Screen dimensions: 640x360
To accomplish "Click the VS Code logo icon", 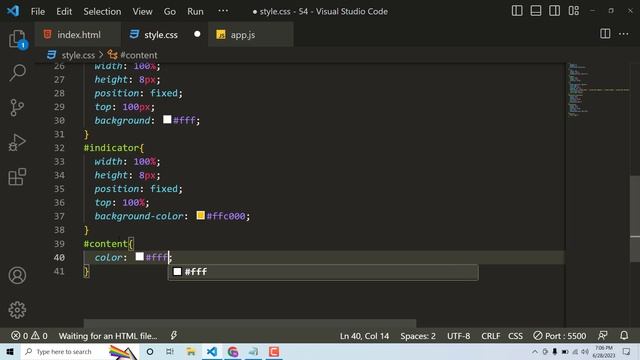I will [x=13, y=11].
